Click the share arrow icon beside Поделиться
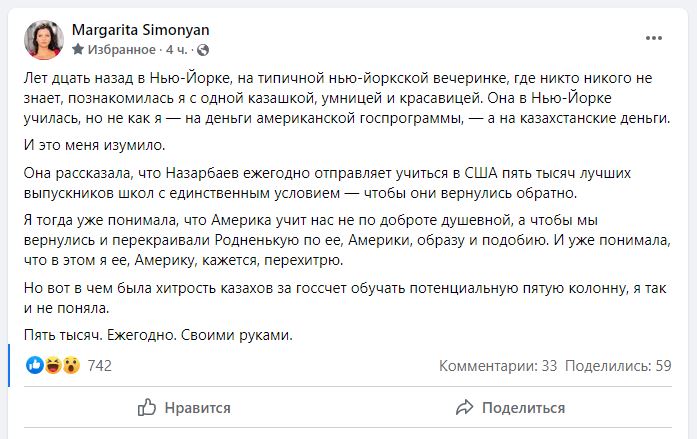Viewport: 697px width, 439px height. tap(463, 407)
